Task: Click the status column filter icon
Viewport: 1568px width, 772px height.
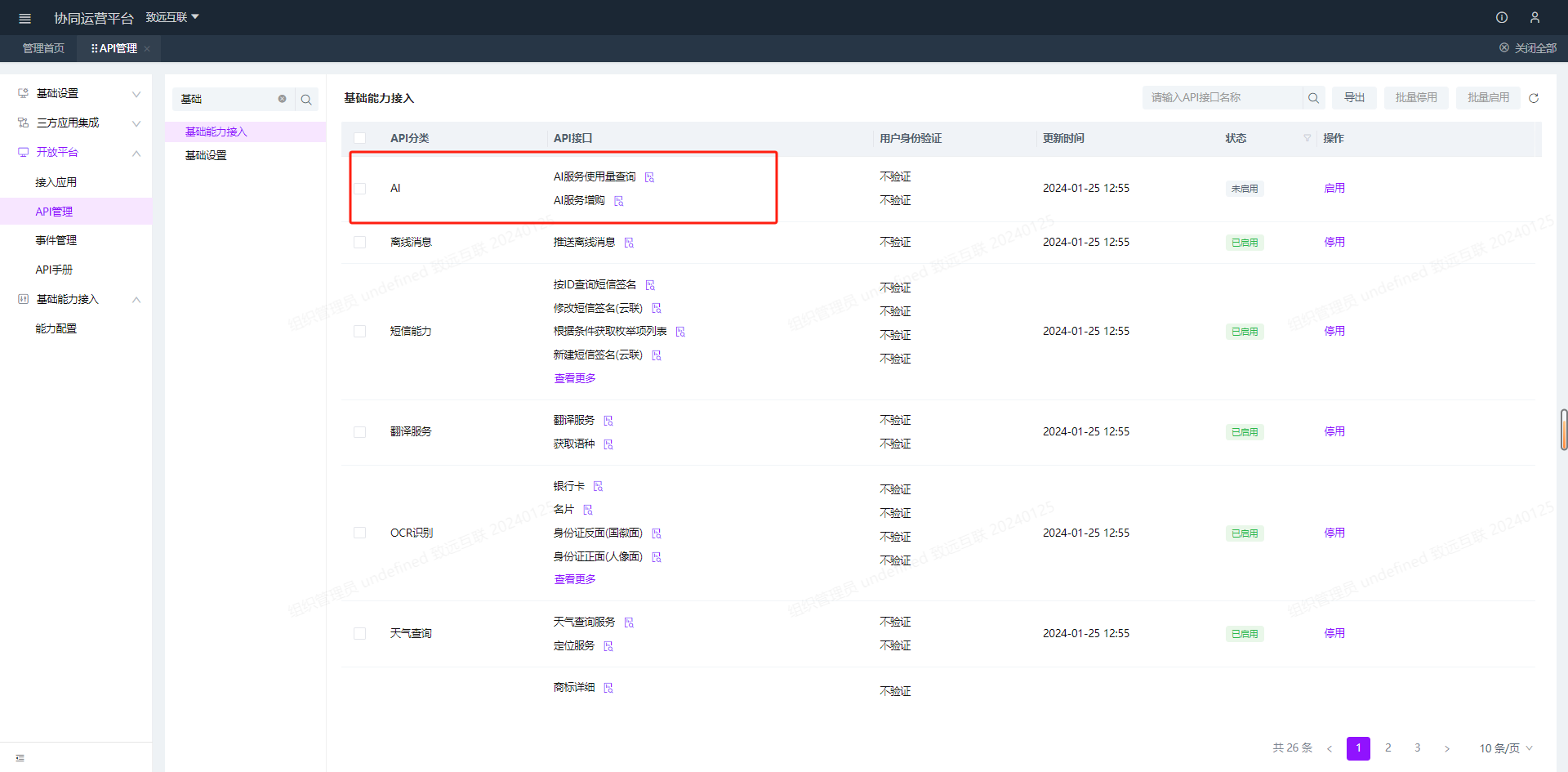Action: point(1307,138)
